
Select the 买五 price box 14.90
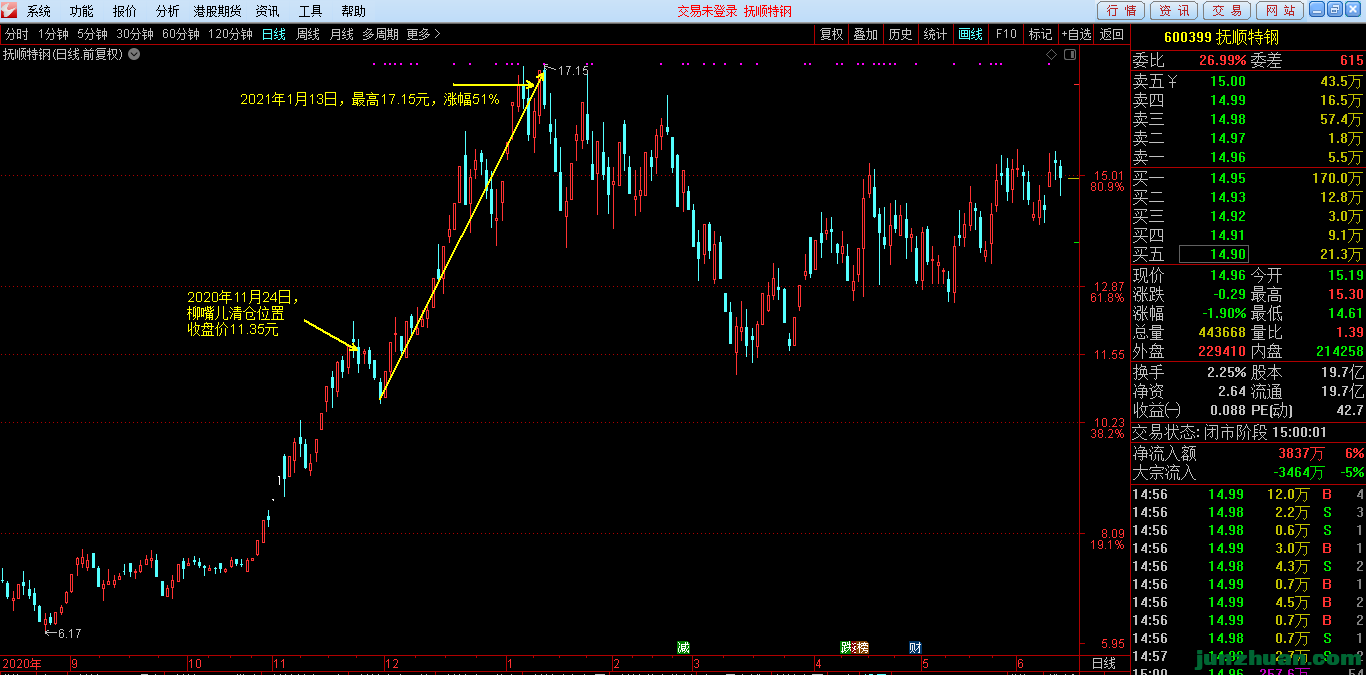click(x=1214, y=254)
